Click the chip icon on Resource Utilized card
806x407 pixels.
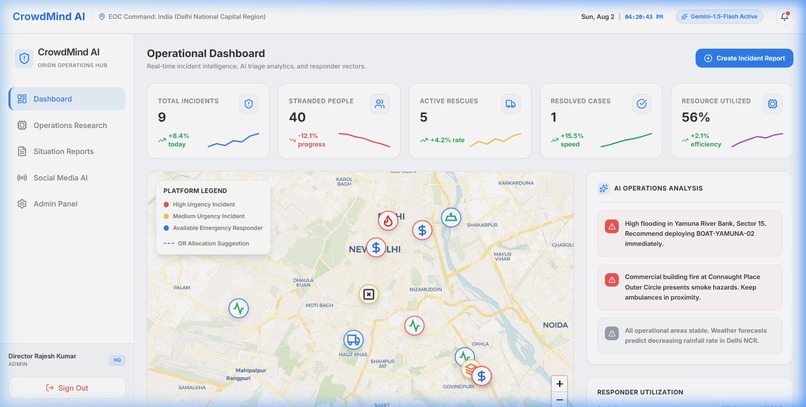773,104
